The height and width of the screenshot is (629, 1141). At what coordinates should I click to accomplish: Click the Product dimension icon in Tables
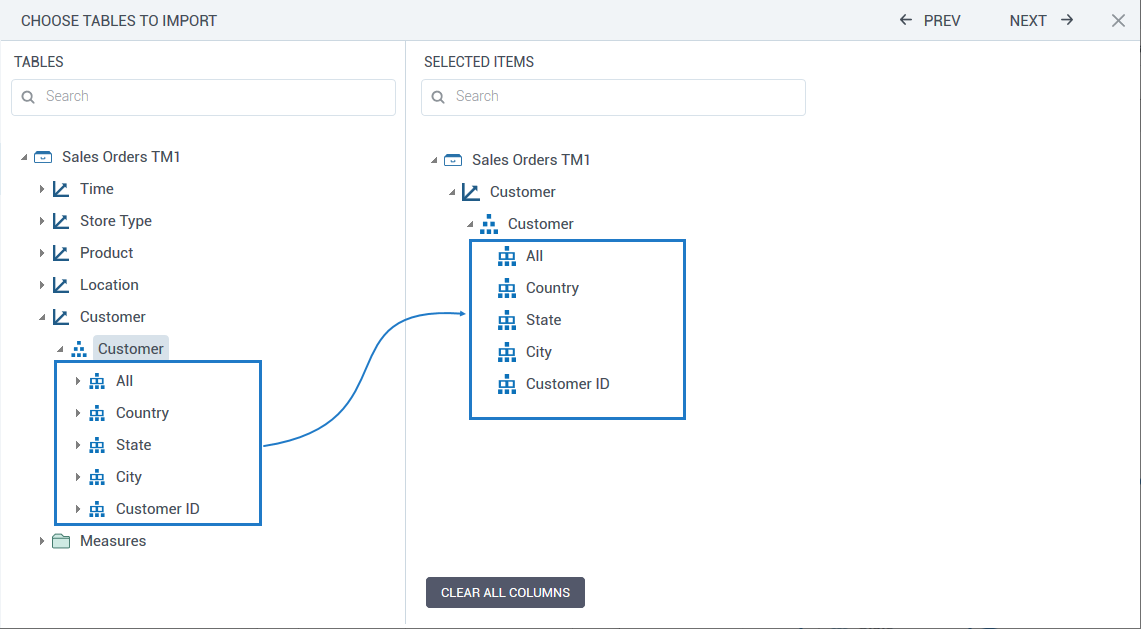point(61,253)
